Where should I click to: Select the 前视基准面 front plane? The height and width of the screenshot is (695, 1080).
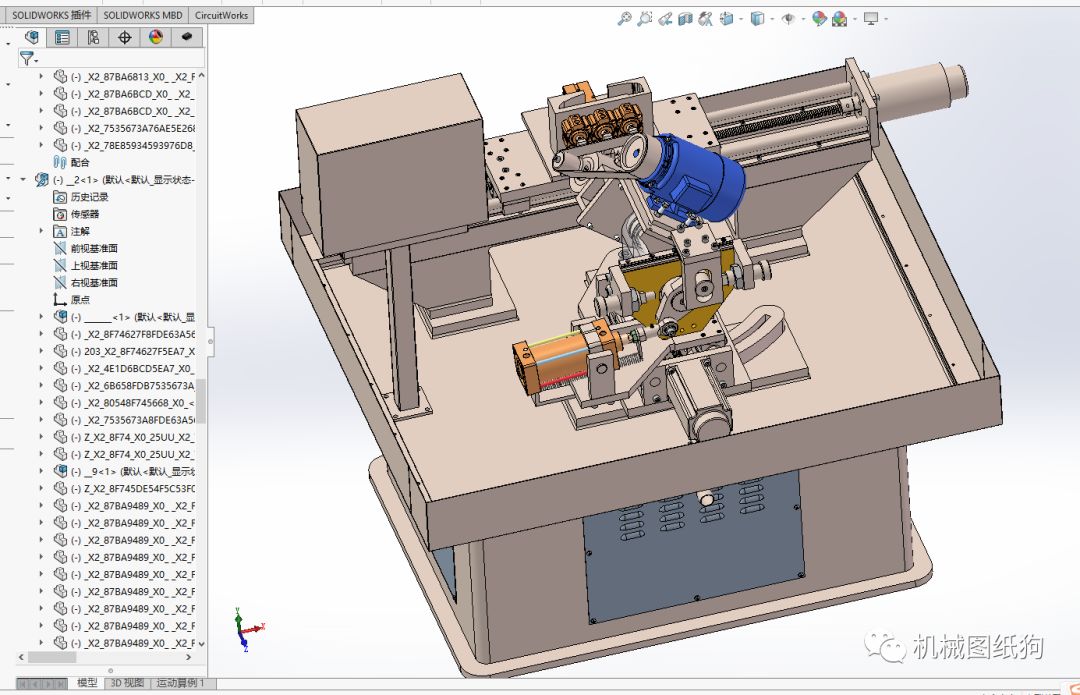point(94,248)
